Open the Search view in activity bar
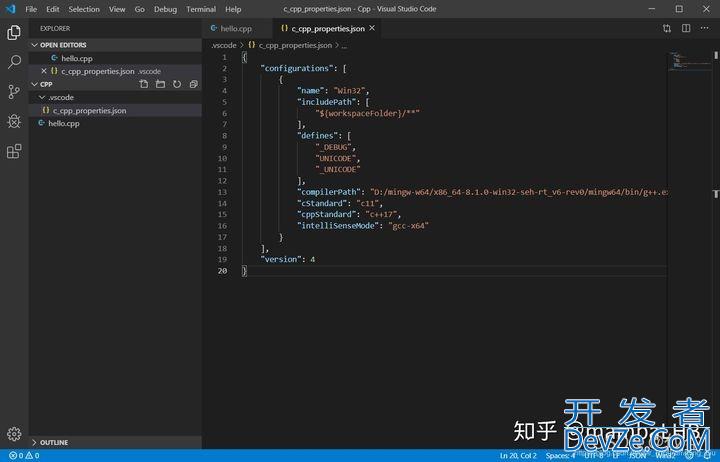Image resolution: width=720 pixels, height=462 pixels. pos(14,62)
